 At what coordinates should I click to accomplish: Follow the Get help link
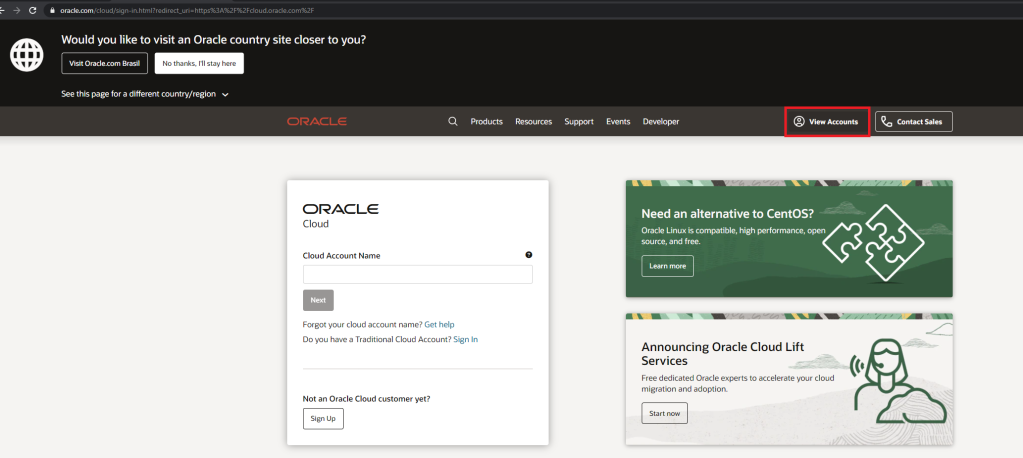coord(439,324)
